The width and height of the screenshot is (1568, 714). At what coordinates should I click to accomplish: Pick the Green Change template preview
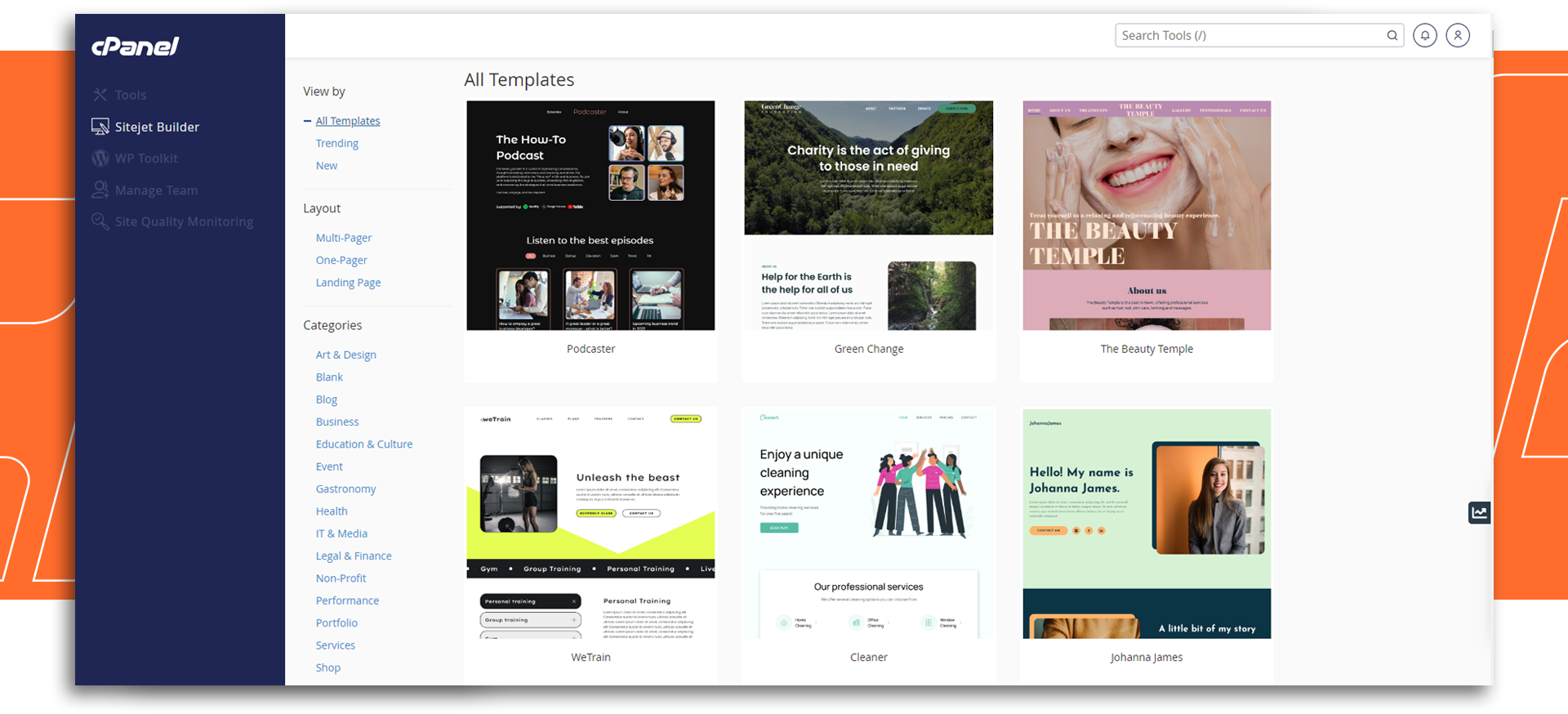[868, 216]
